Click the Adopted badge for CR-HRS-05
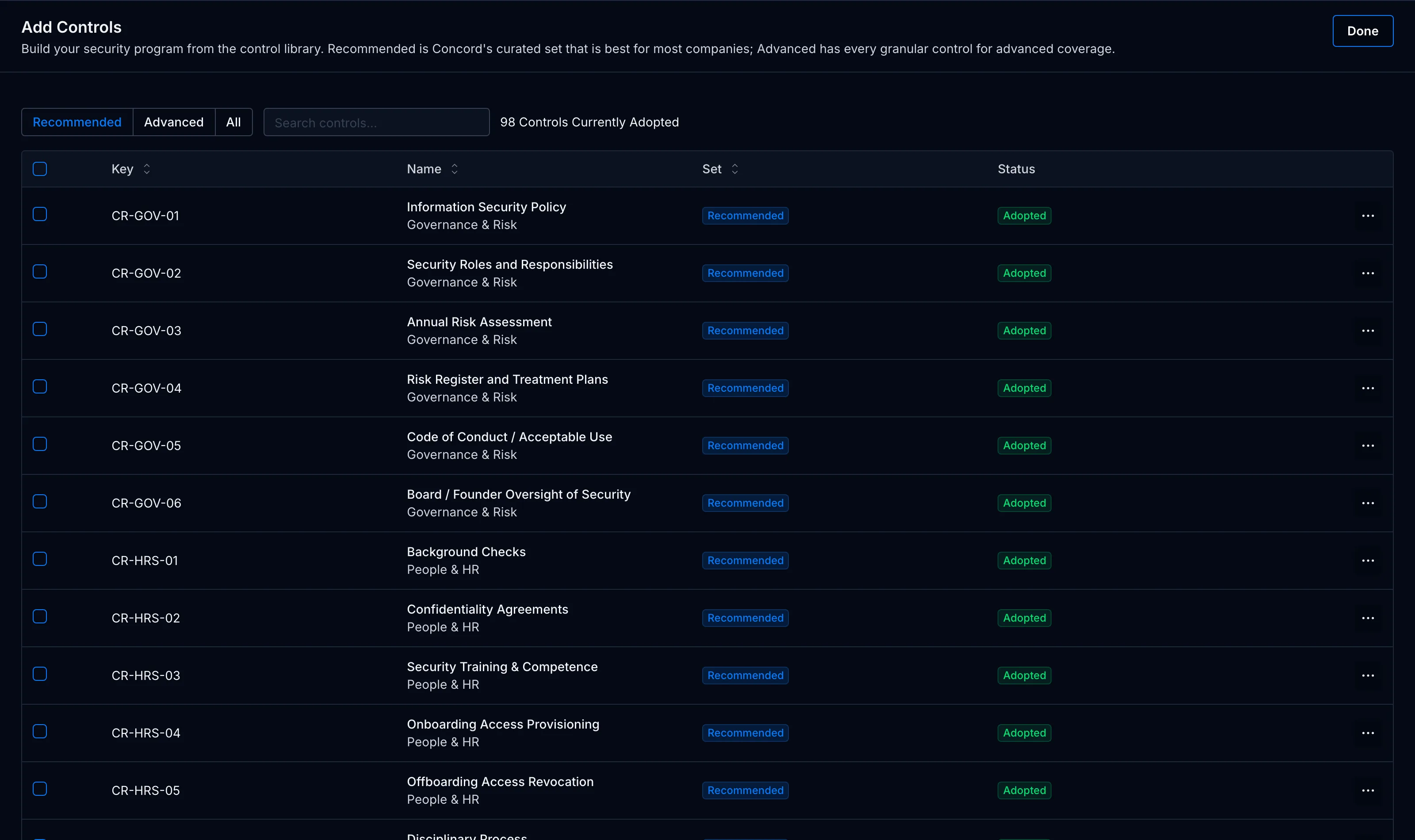This screenshot has width=1415, height=840. click(x=1024, y=790)
